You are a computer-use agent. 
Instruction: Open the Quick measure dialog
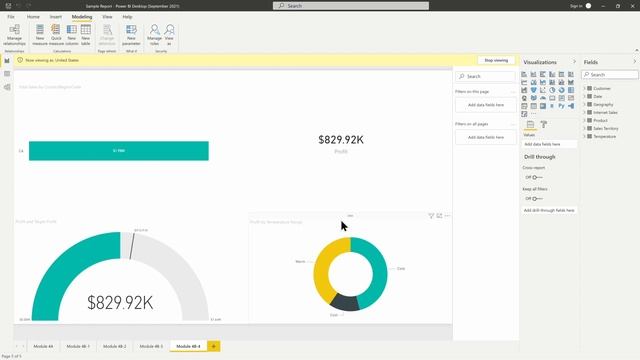56,35
